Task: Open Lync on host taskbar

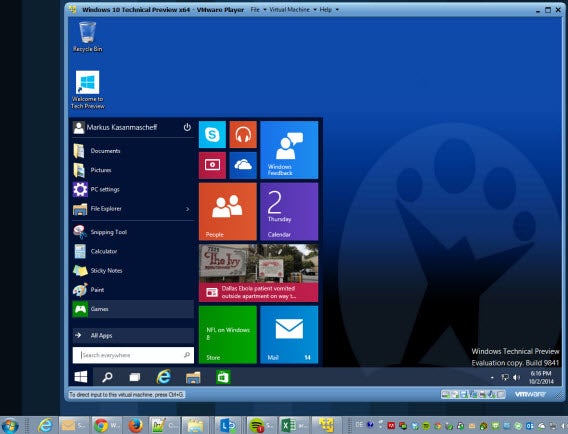Action: click(227, 425)
